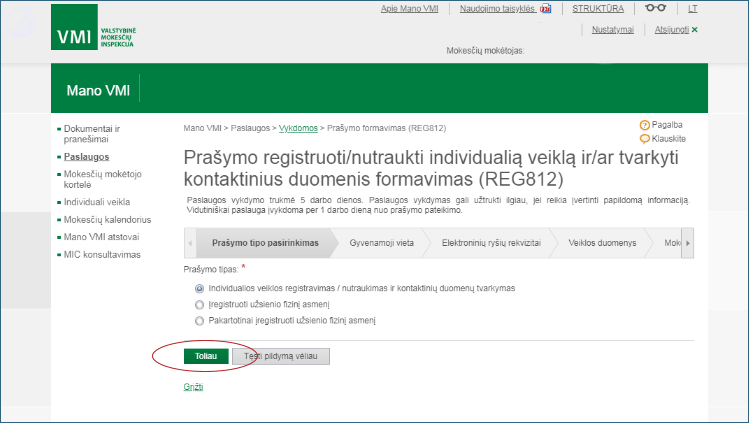
Task: Click the Paslaugos vykdymo trukmė description text
Action: 438,205
